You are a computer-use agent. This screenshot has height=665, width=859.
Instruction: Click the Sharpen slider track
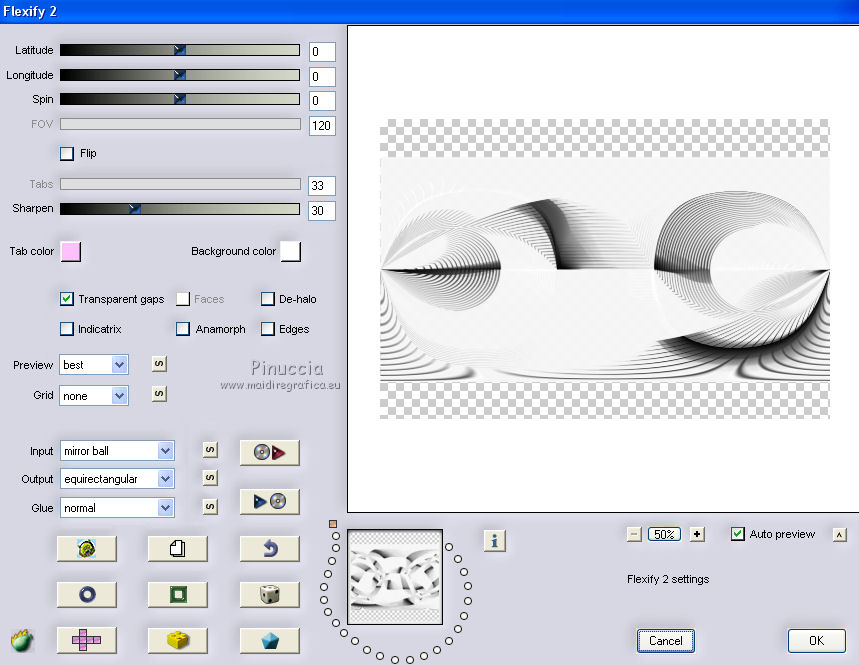(x=180, y=209)
